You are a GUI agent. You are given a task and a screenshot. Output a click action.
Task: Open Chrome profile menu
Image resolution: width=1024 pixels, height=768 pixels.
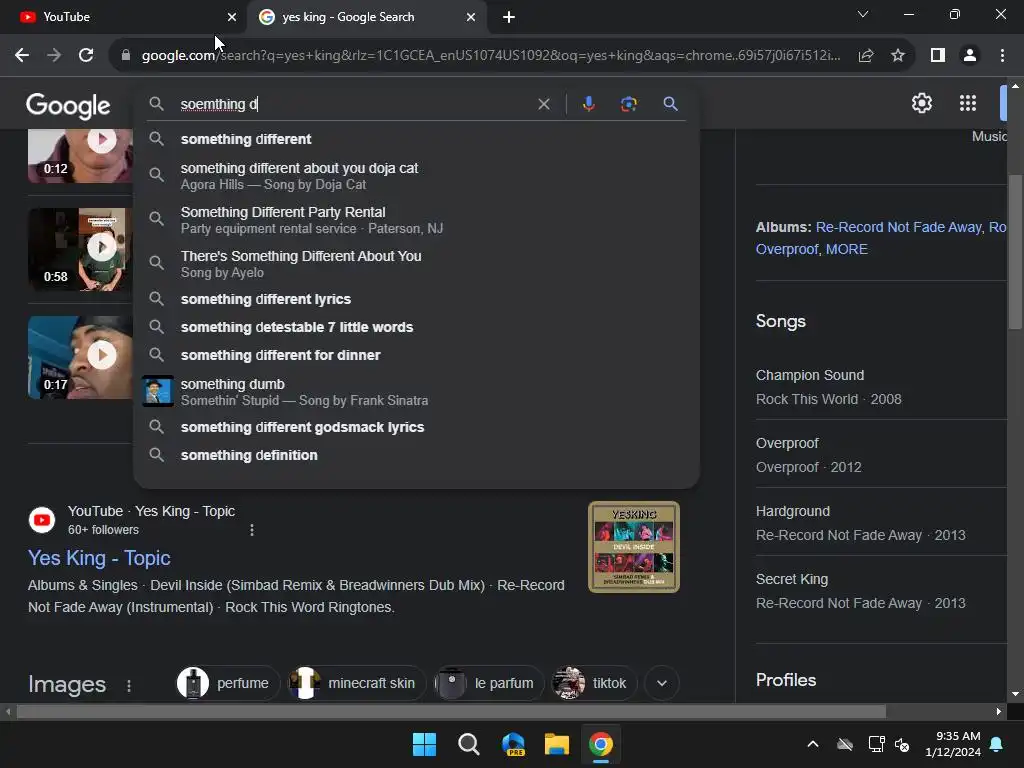click(x=970, y=55)
